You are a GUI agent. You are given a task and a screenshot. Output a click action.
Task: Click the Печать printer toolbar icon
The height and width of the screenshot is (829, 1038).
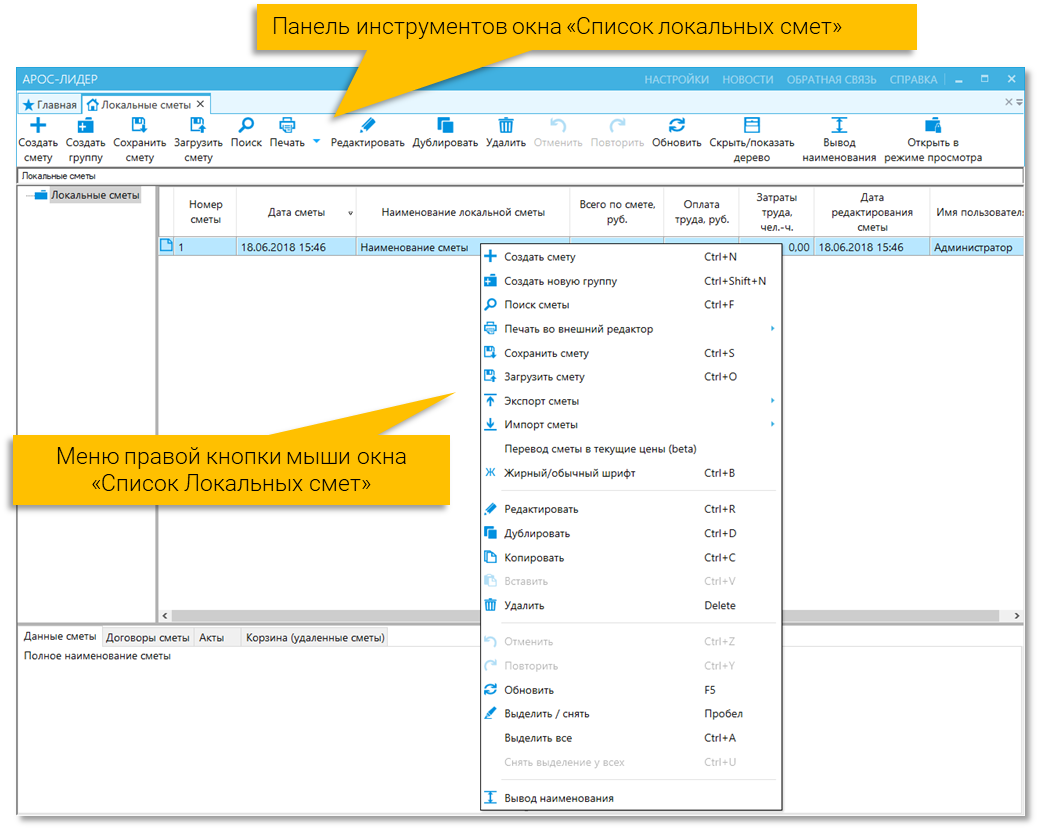coord(287,125)
